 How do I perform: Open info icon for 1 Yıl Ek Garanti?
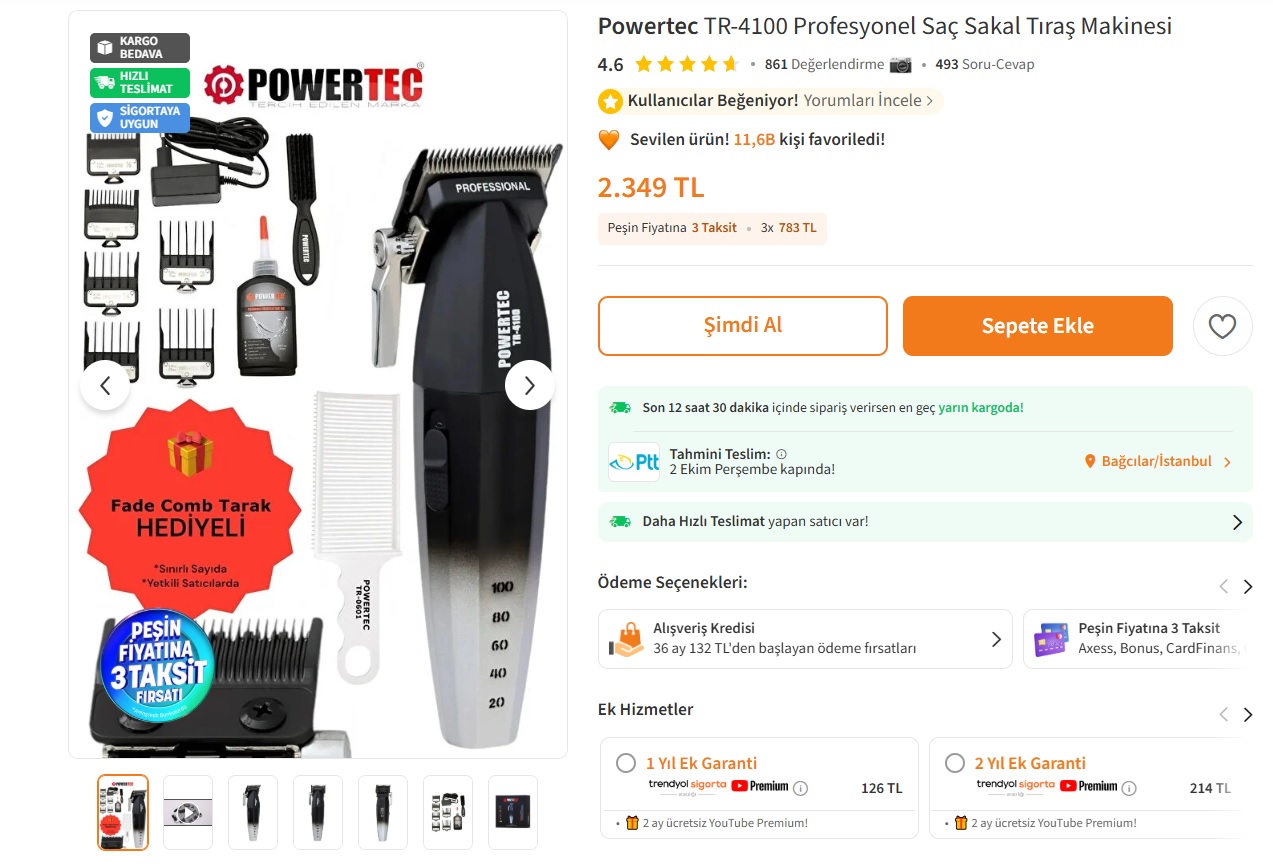pyautogui.click(x=800, y=788)
